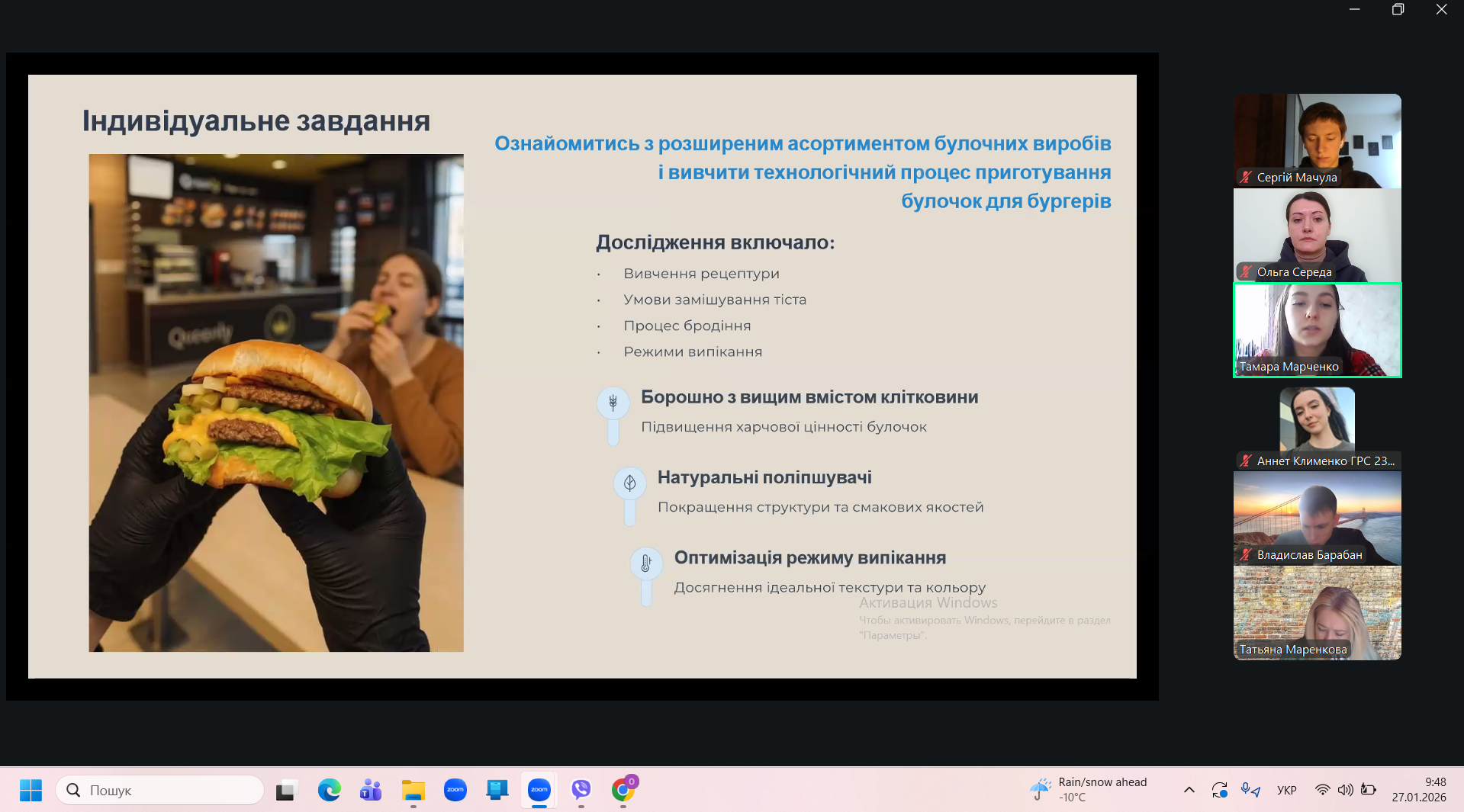Launch Microsoft Edge from the taskbar
The image size is (1464, 812).
[330, 790]
